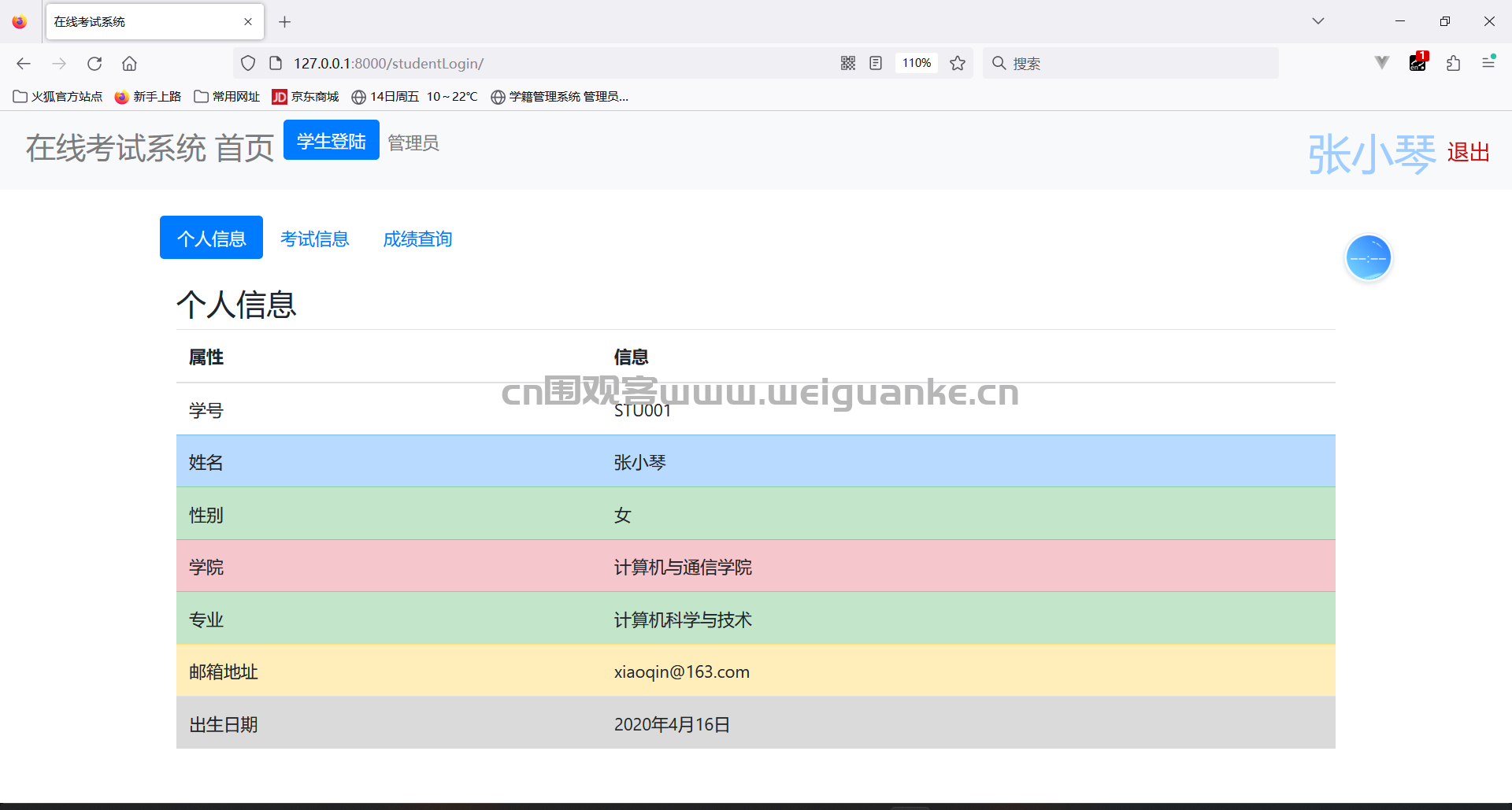Click the 学号 row label
The width and height of the screenshot is (1512, 810).
point(206,411)
